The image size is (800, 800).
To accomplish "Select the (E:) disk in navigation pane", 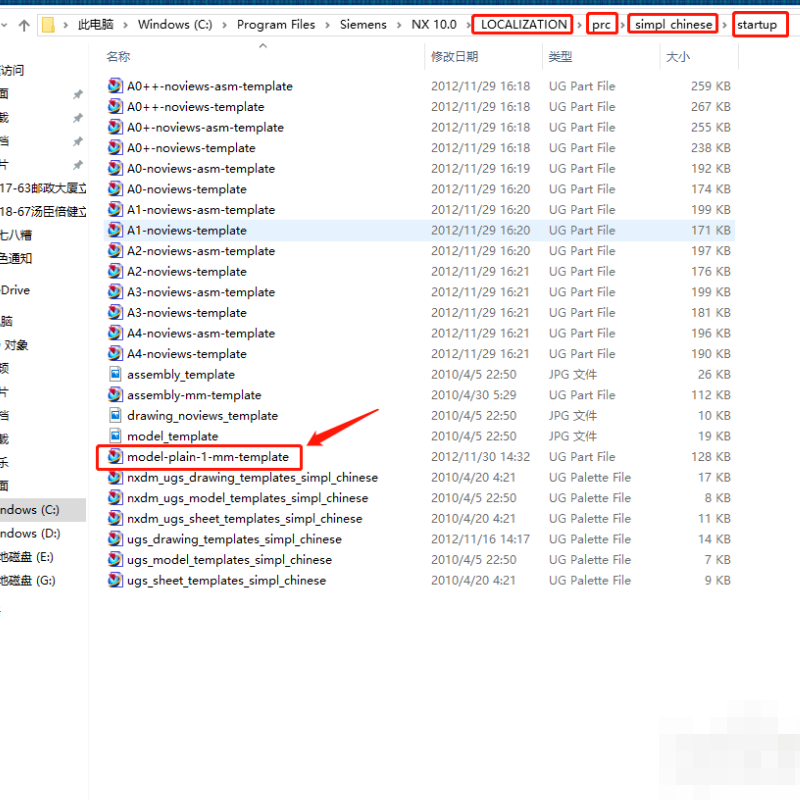I will [43, 557].
